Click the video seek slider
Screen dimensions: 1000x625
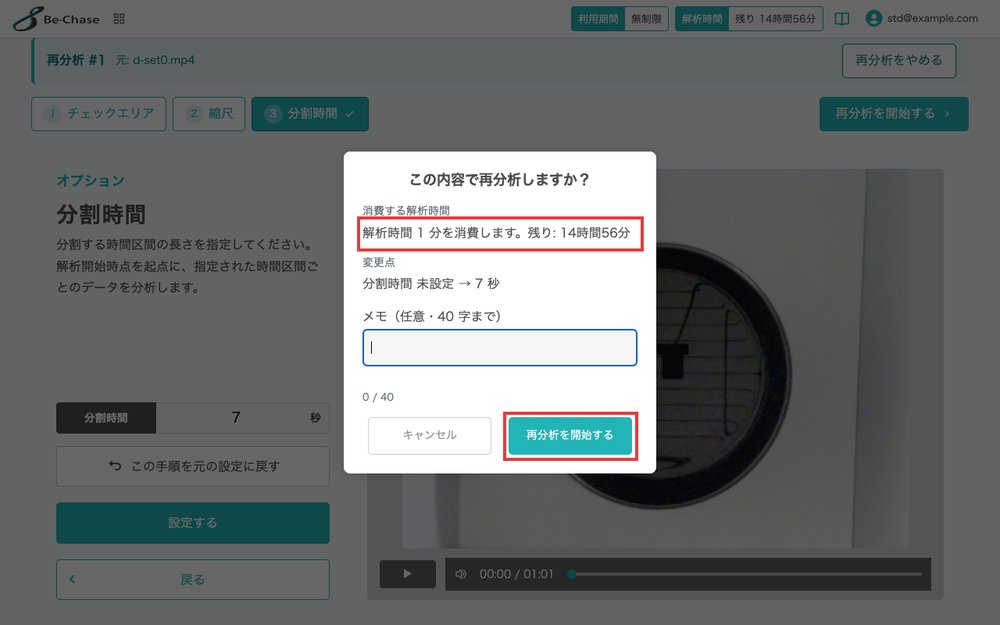click(x=746, y=574)
